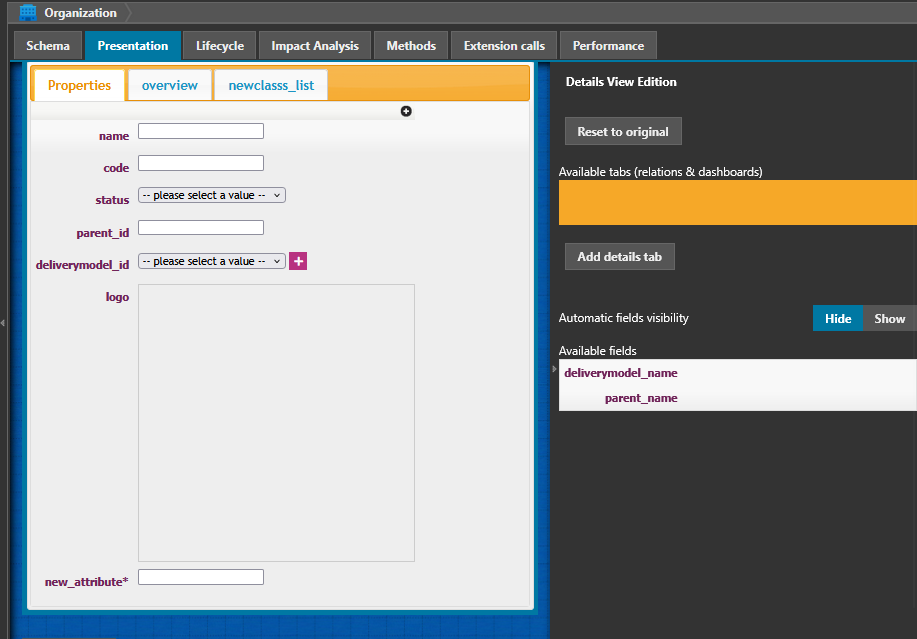Click the name text input field

[201, 131]
